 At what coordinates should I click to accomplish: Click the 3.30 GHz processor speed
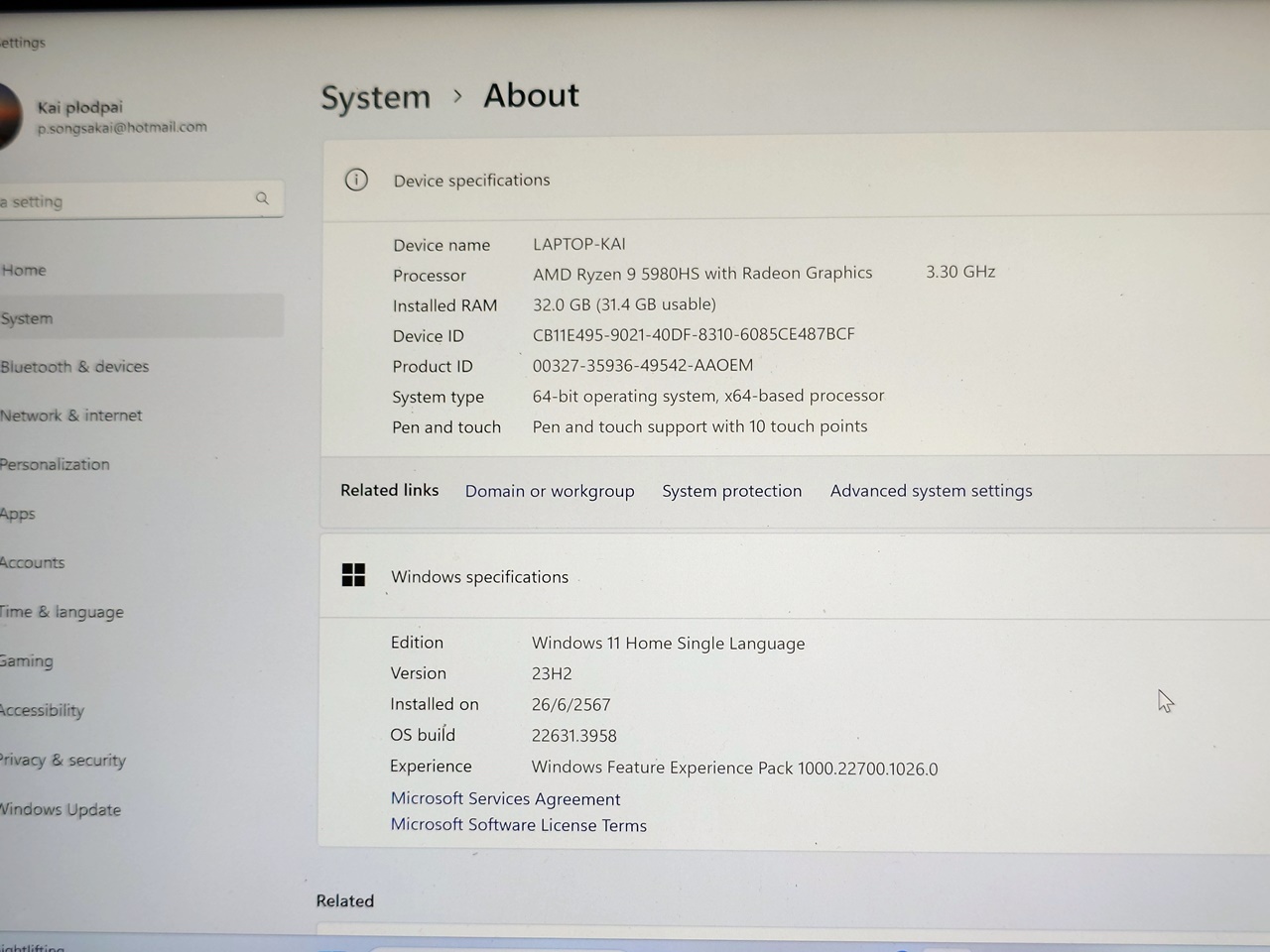960,271
